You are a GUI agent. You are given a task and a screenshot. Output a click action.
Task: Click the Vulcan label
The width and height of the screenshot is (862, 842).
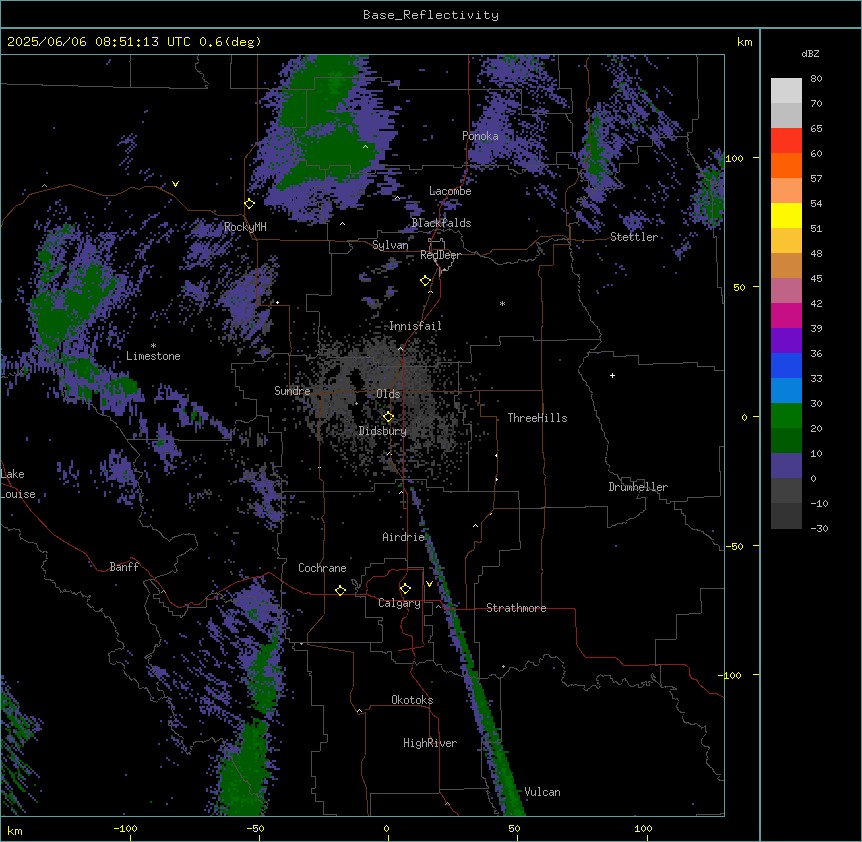coord(543,792)
